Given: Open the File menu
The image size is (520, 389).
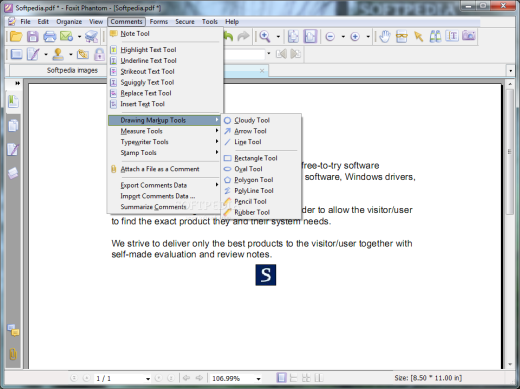Looking at the screenshot, I should point(25,22).
